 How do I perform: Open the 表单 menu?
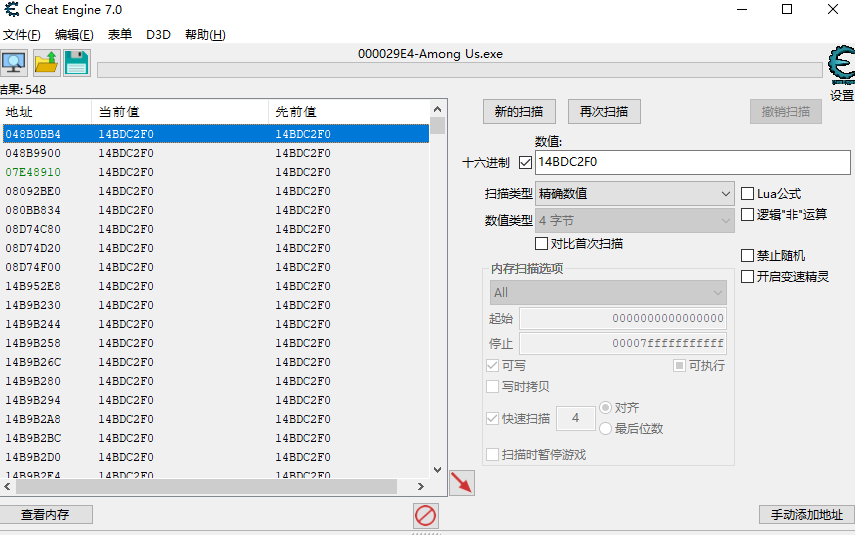click(x=119, y=35)
